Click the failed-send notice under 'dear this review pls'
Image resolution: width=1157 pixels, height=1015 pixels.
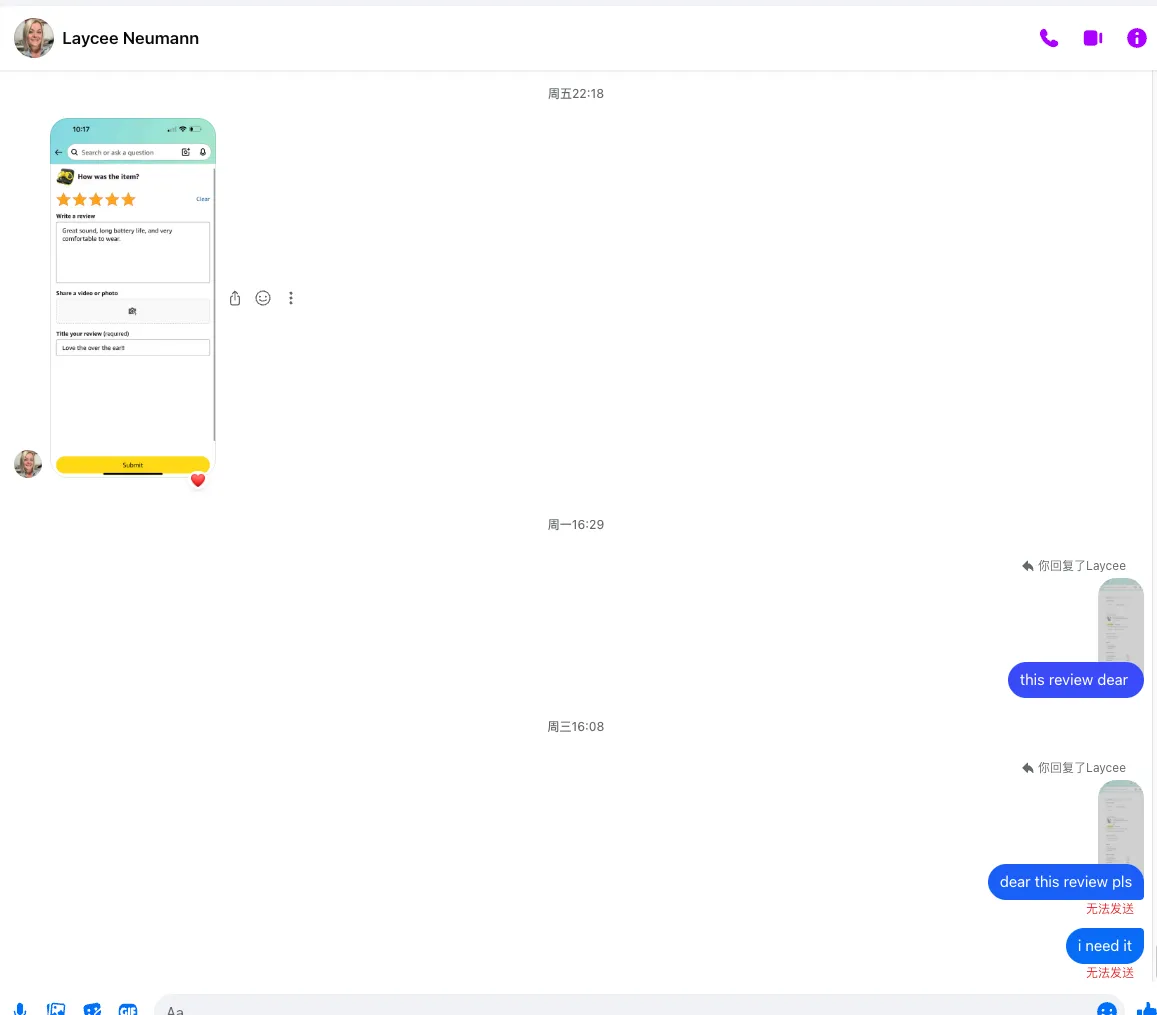click(1109, 909)
